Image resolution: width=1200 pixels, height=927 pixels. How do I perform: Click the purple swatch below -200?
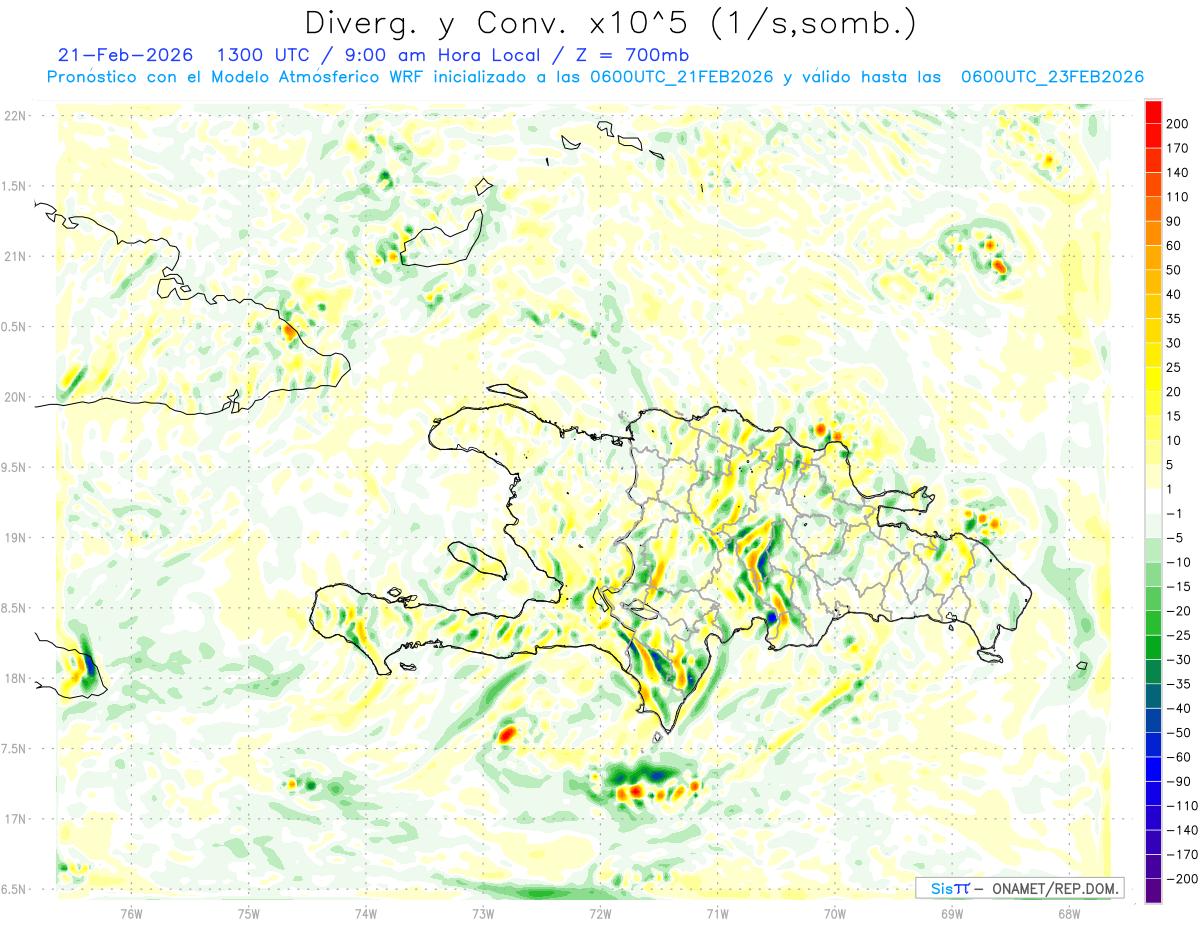pos(1153,890)
